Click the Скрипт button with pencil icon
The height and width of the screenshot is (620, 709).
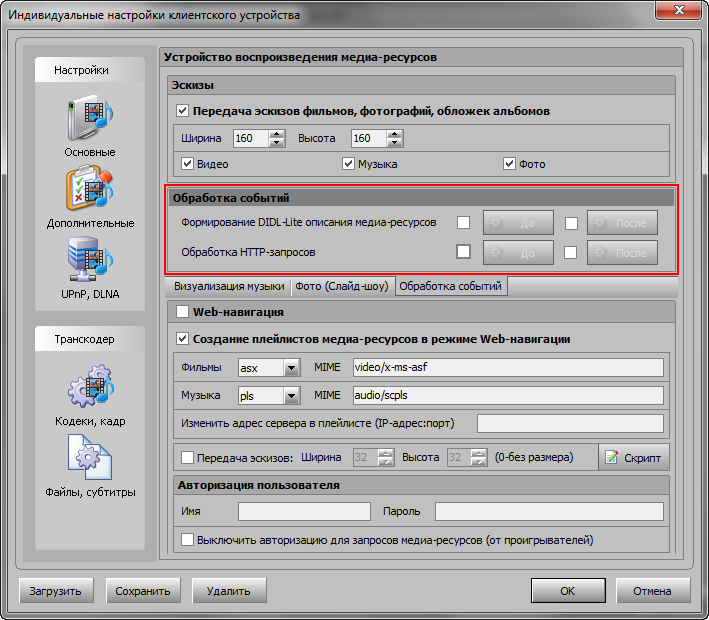633,457
